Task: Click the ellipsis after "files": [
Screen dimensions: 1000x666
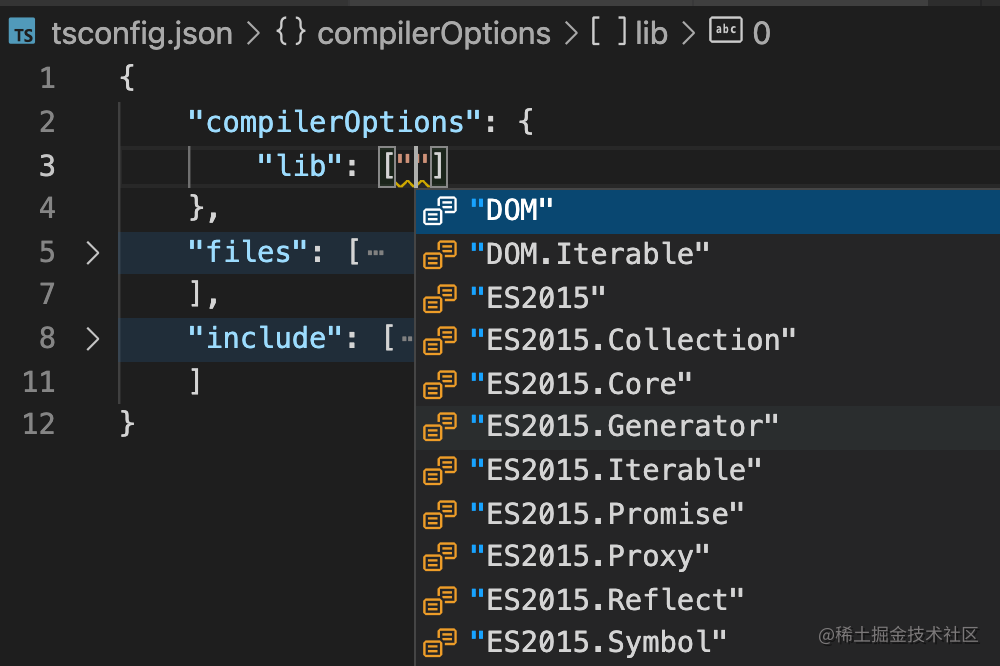Action: click(376, 254)
